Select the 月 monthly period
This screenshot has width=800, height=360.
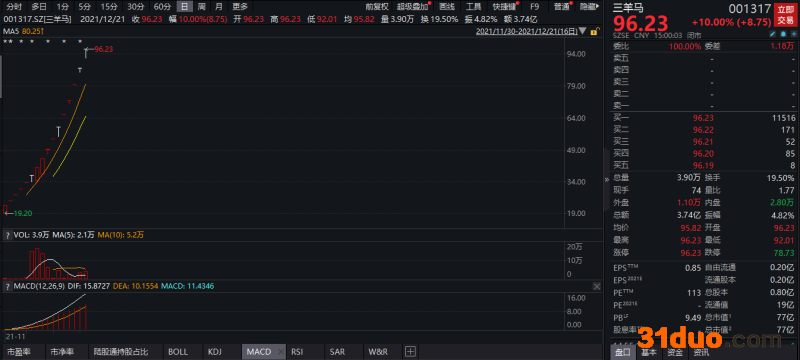point(219,7)
